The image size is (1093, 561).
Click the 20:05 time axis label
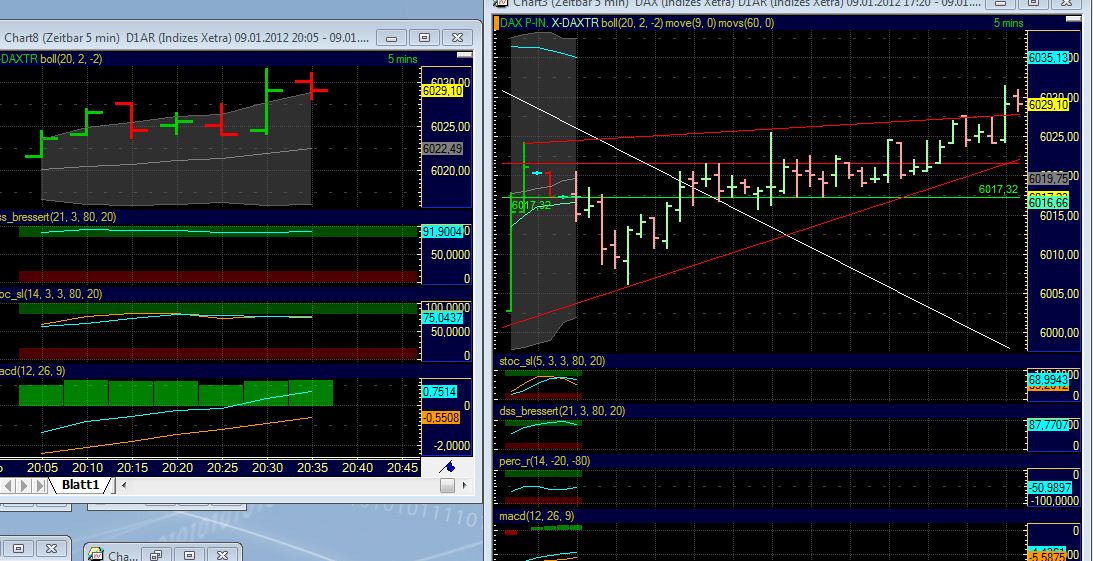[x=42, y=468]
